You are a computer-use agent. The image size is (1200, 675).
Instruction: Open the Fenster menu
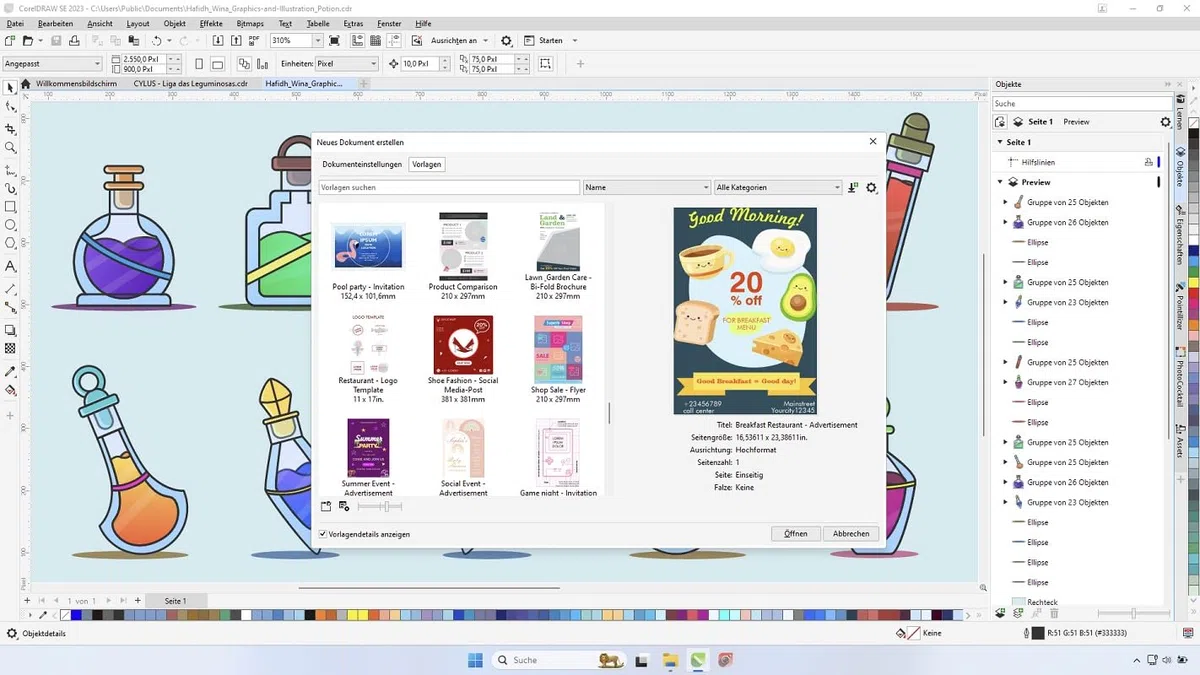(389, 23)
